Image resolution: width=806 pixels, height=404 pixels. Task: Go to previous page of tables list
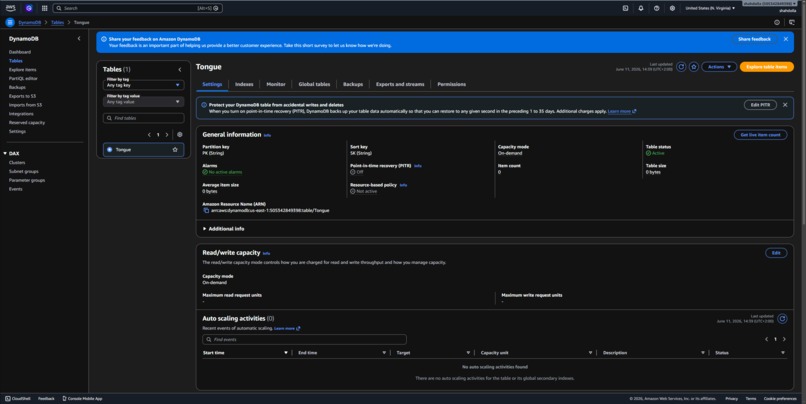149,135
